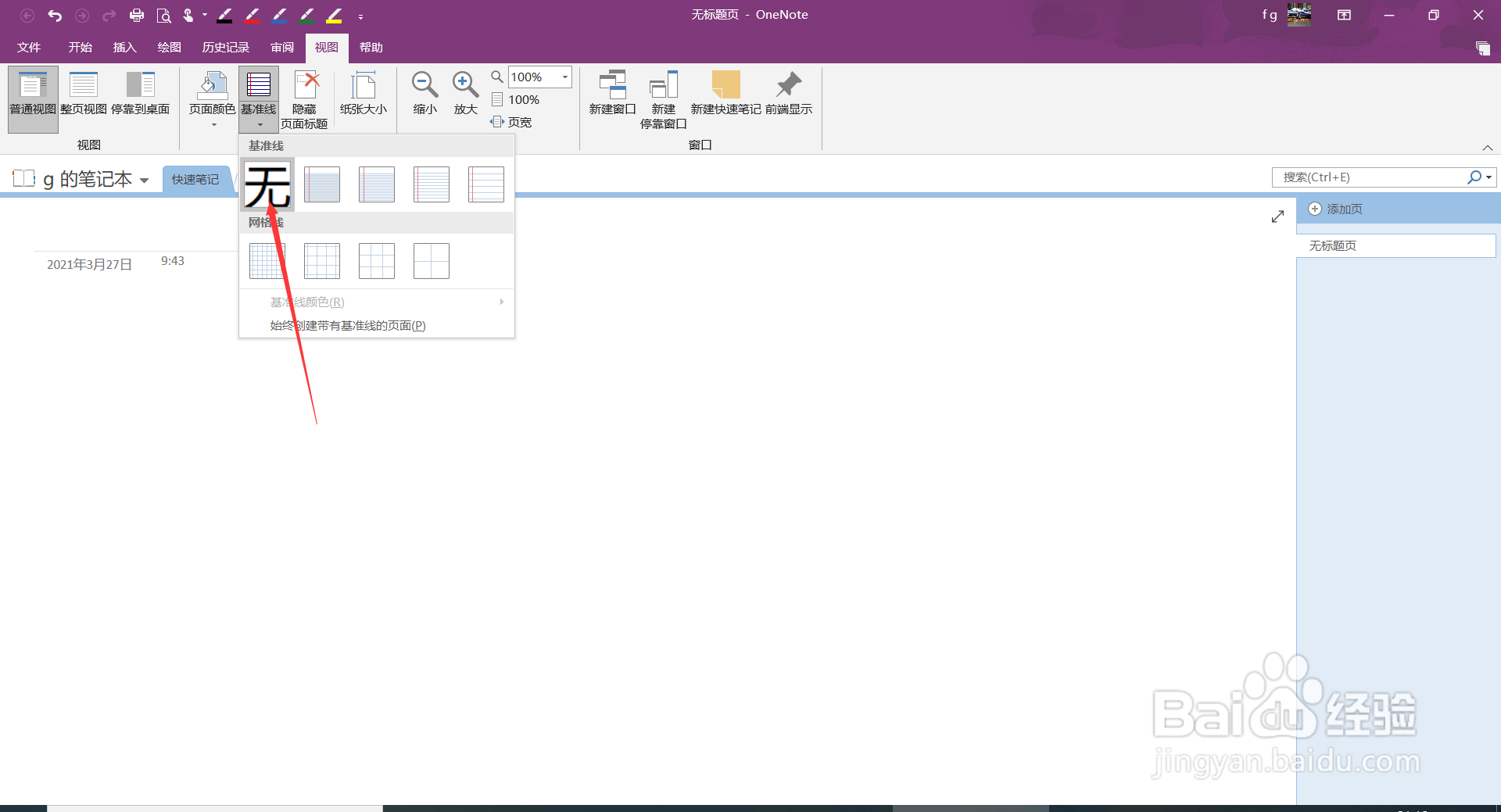1501x812 pixels.
Task: Choose wide ruled lines style thumbnail
Action: pyautogui.click(x=486, y=184)
